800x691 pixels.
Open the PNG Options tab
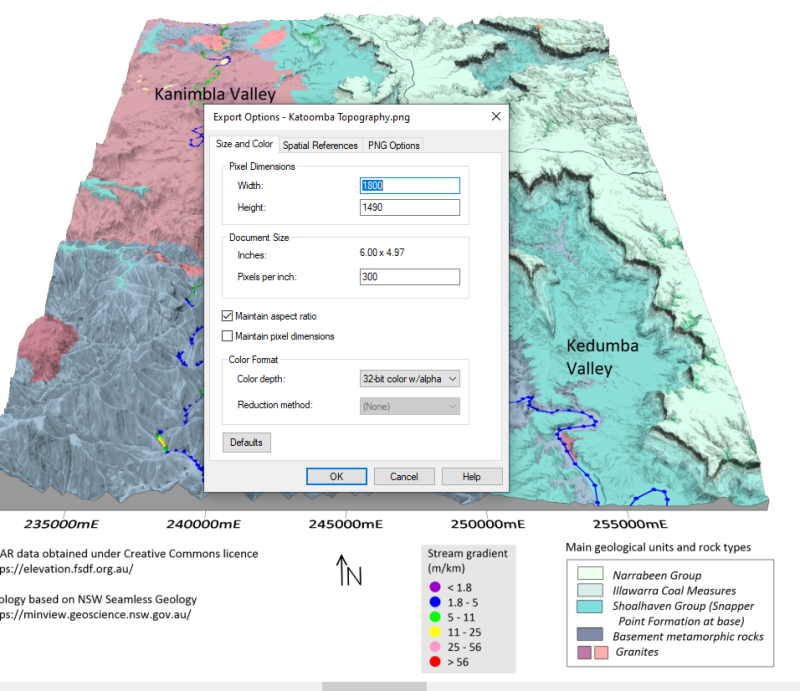(x=394, y=144)
